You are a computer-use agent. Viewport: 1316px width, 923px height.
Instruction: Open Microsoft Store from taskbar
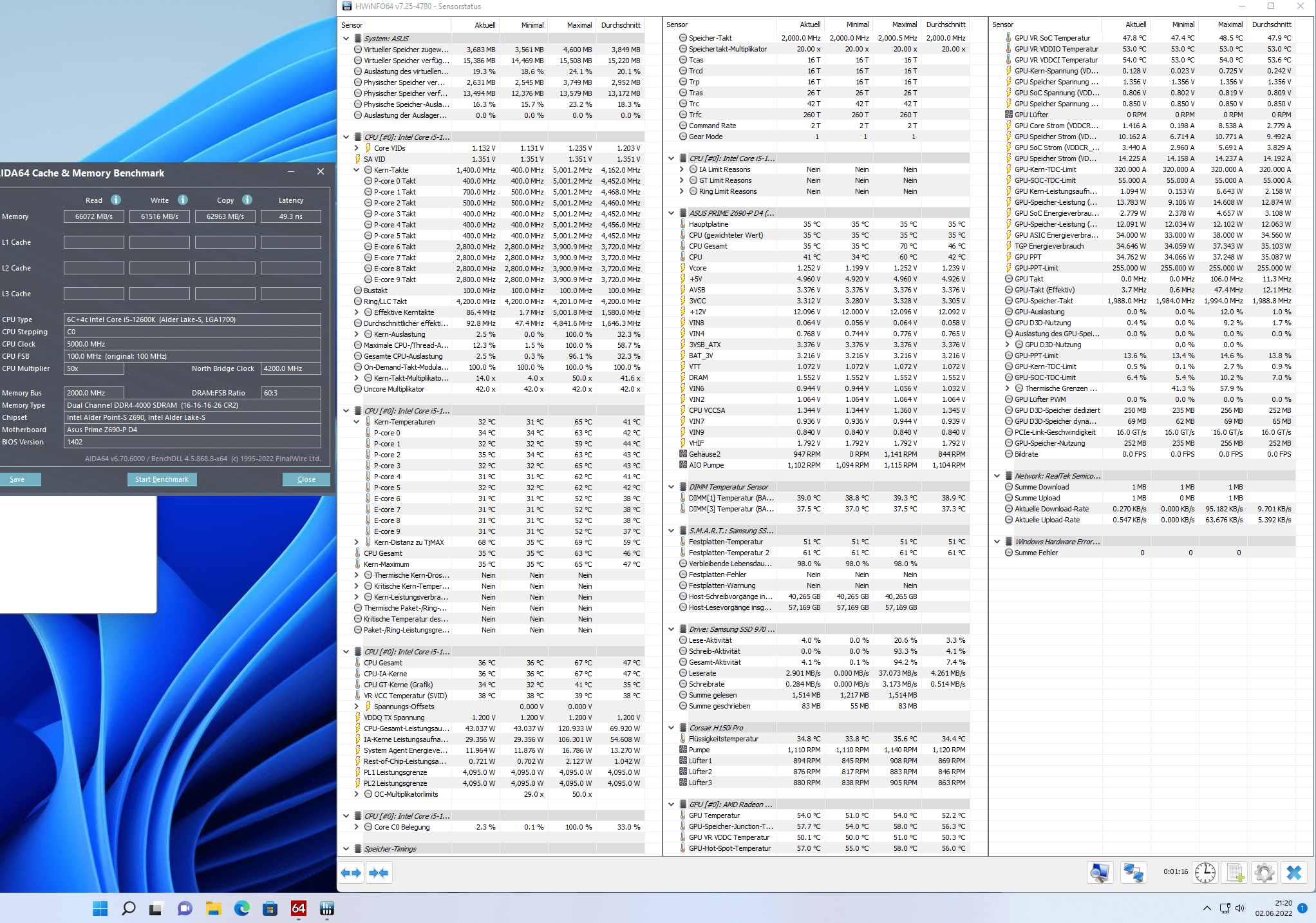point(270,908)
